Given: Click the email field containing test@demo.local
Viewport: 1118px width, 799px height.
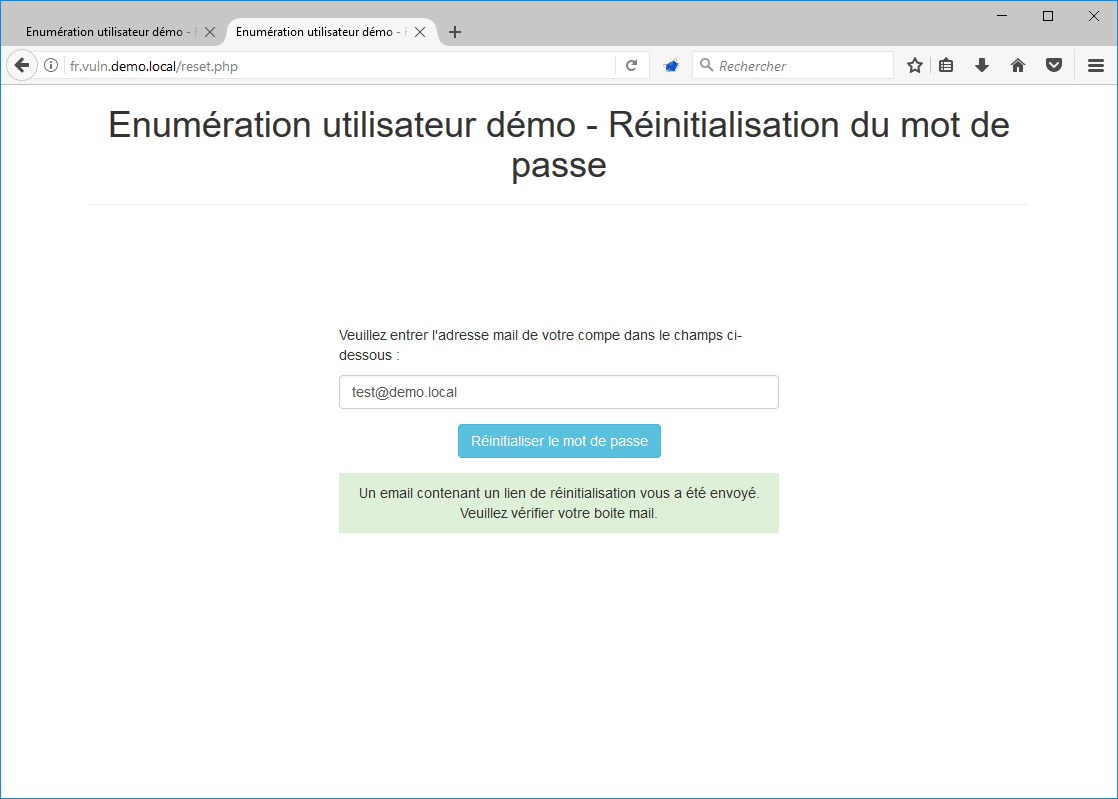Looking at the screenshot, I should (x=558, y=391).
